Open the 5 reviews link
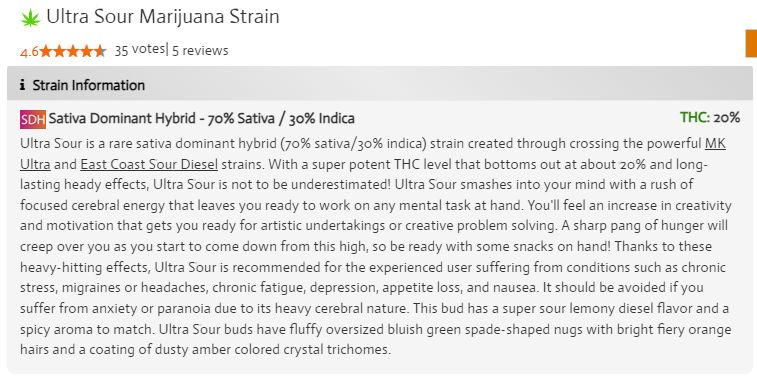The height and width of the screenshot is (381, 757). click(200, 51)
